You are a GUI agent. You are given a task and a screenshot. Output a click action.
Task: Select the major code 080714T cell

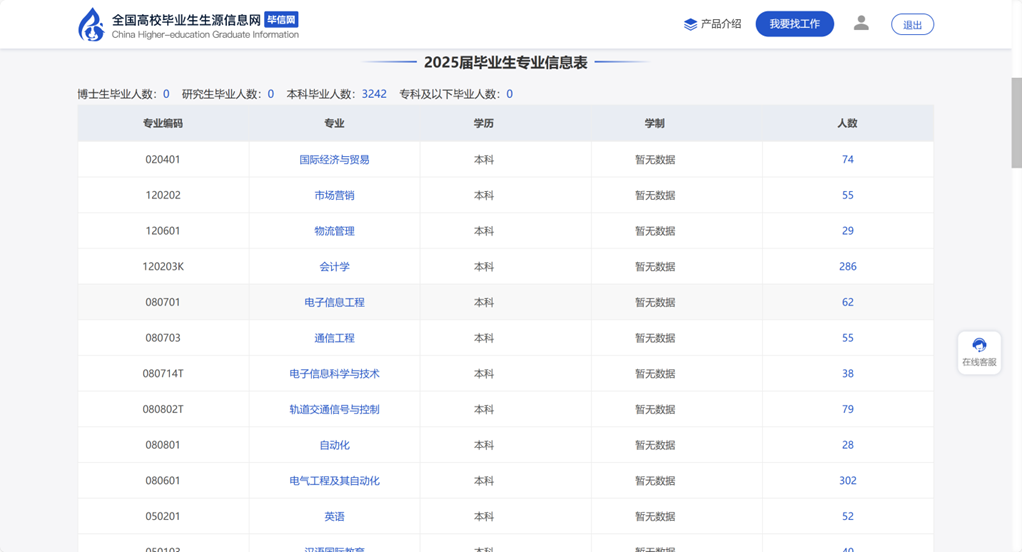[x=163, y=373]
